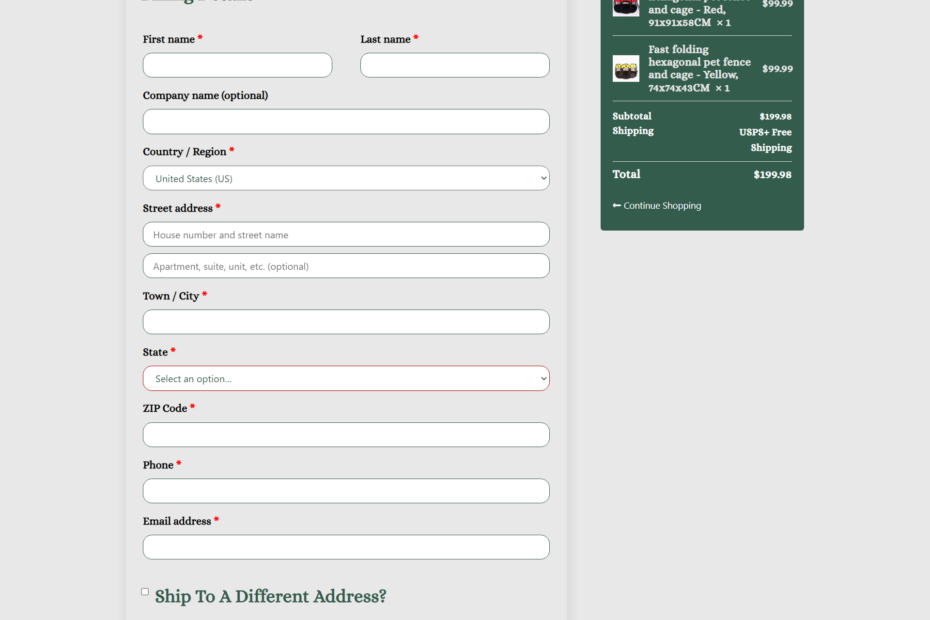This screenshot has height=620, width=930.
Task: Select the Company name optional field
Action: [346, 122]
